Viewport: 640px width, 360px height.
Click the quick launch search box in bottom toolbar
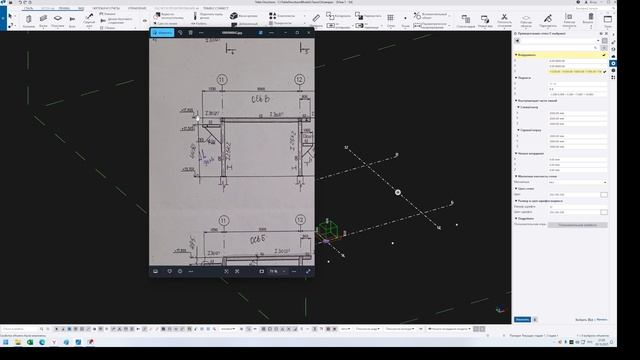tap(21, 329)
